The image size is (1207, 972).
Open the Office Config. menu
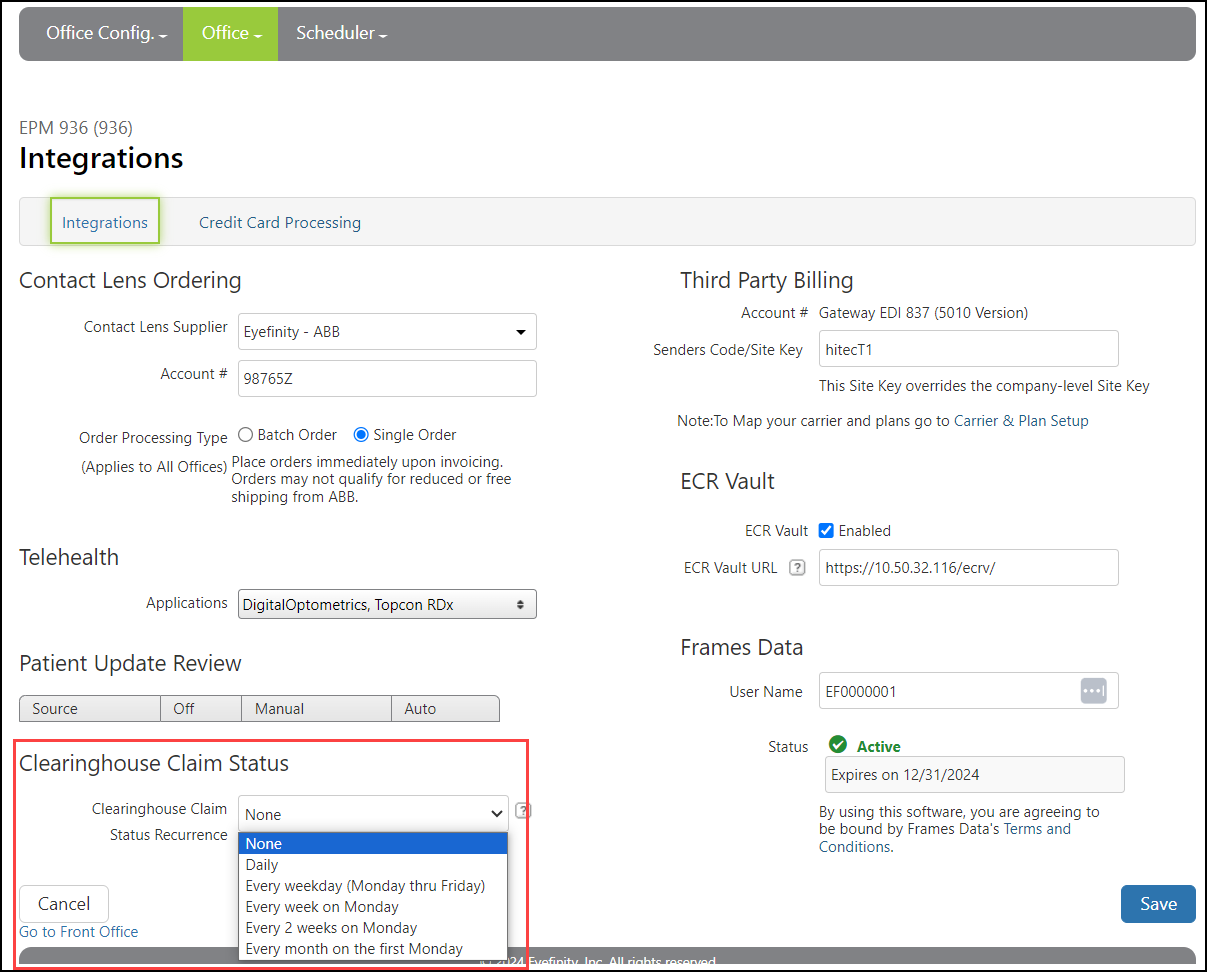point(106,33)
